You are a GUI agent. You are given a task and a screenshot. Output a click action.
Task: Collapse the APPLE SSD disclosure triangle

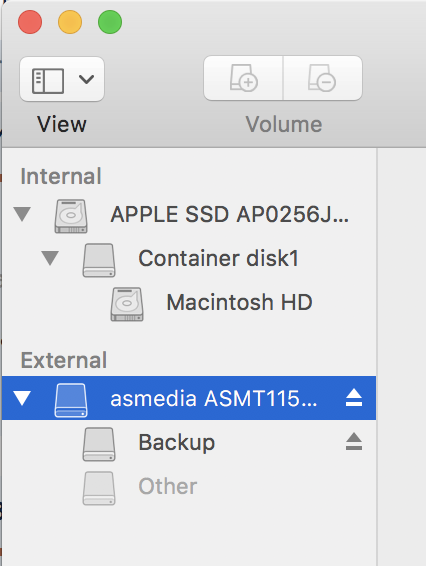tap(22, 214)
